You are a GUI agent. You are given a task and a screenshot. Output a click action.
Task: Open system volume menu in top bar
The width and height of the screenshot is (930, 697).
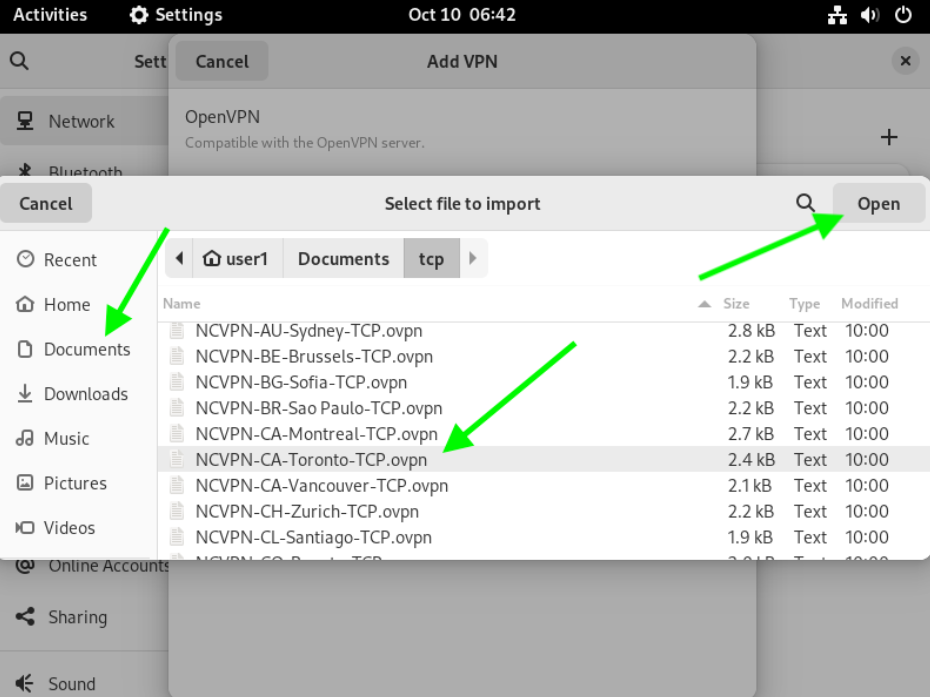point(870,15)
